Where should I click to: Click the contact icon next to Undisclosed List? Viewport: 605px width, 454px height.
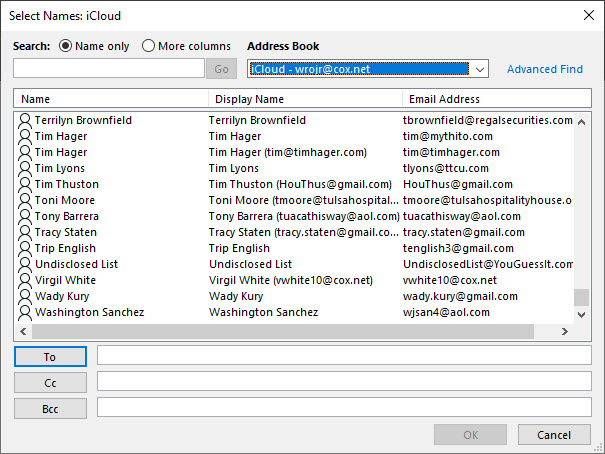pyautogui.click(x=25, y=264)
